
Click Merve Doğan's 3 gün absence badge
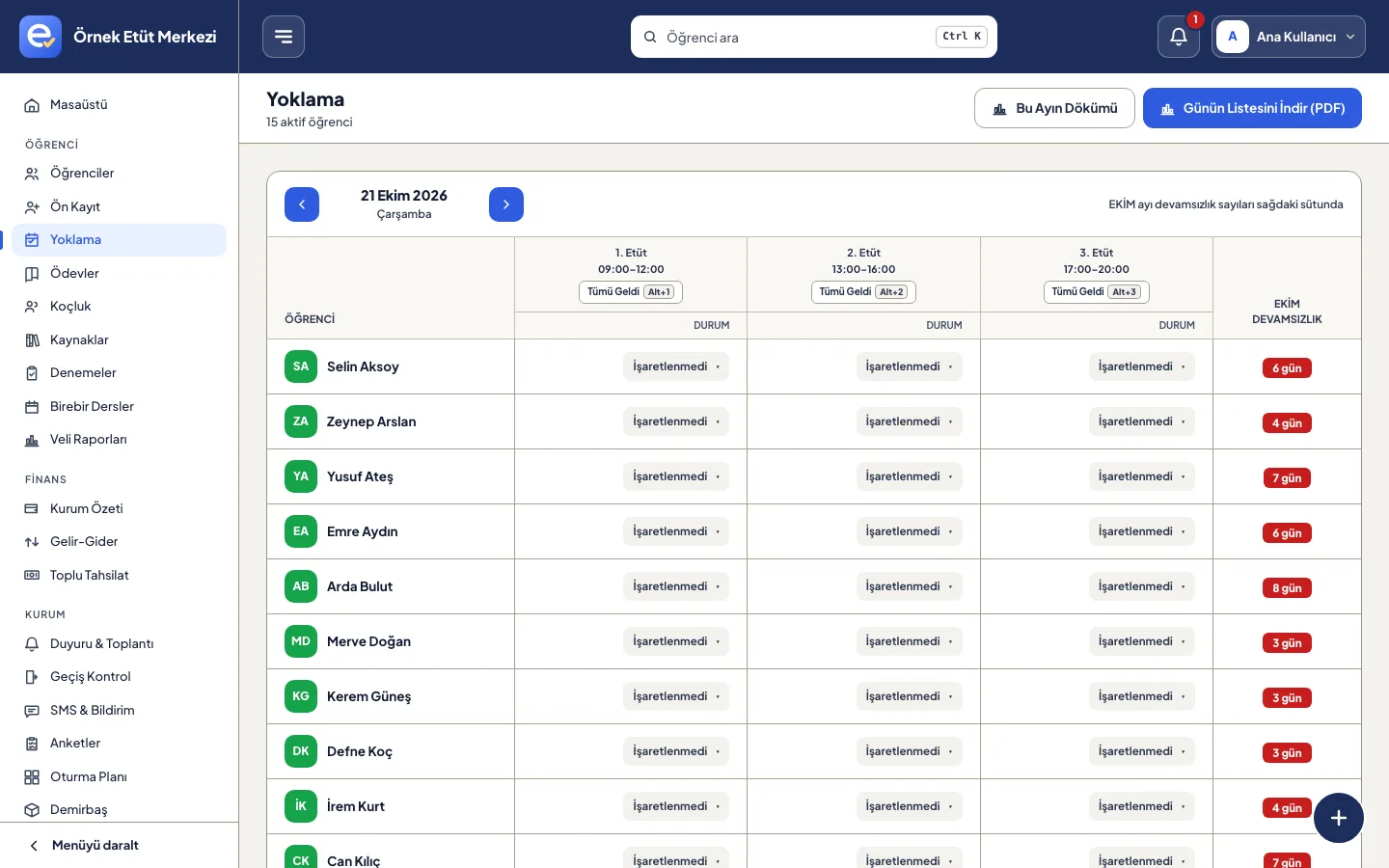(1287, 643)
